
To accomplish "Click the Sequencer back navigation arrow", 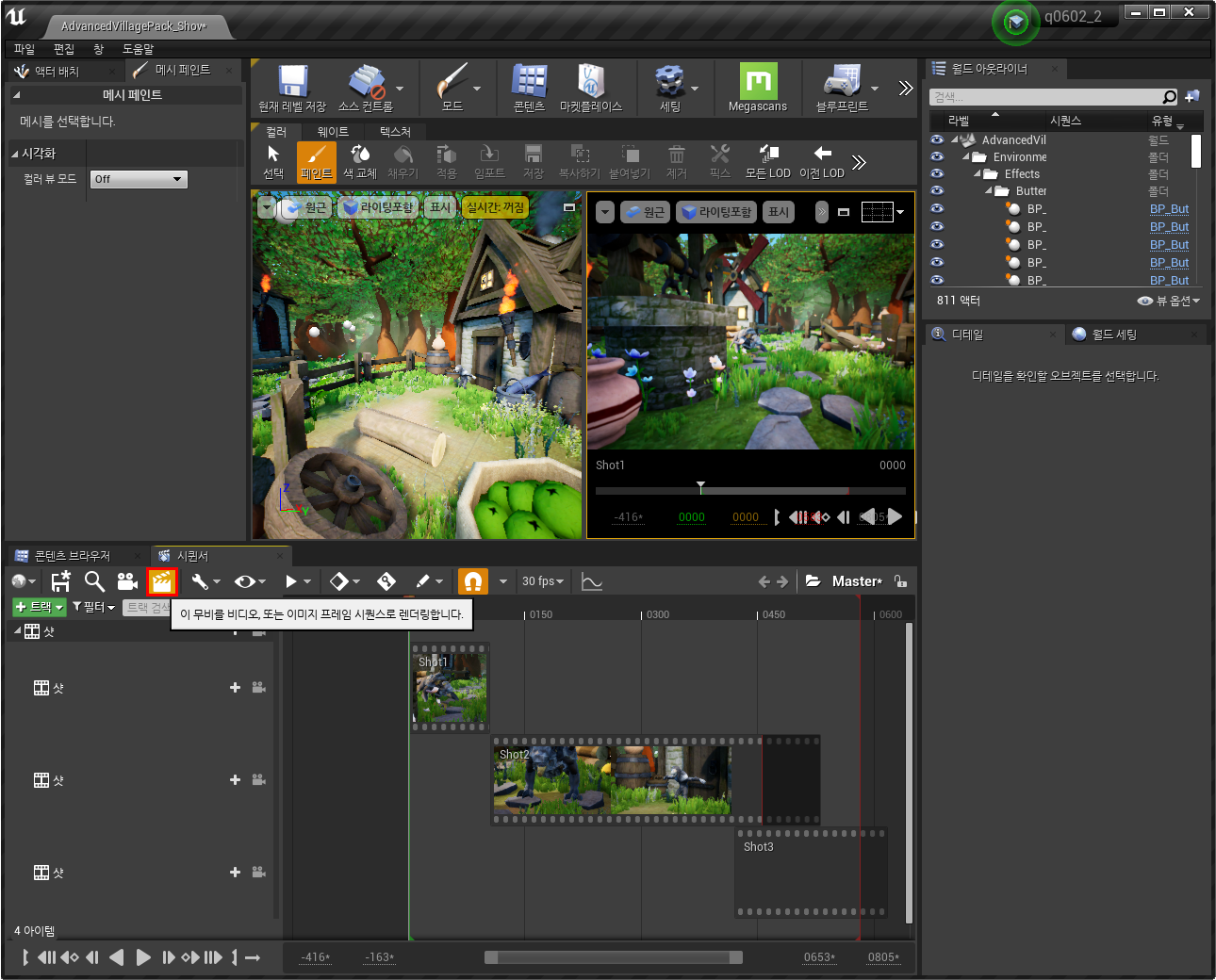I will (764, 581).
